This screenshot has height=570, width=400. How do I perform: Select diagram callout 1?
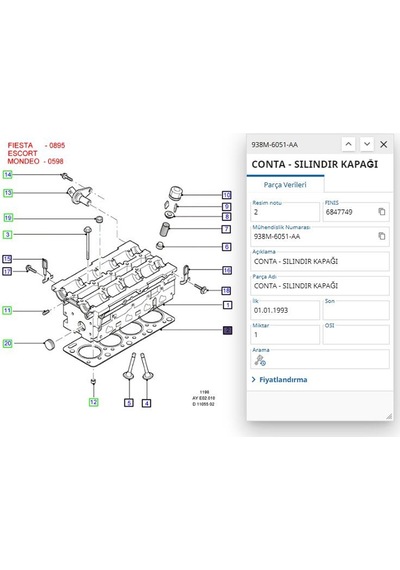pyautogui.click(x=227, y=305)
